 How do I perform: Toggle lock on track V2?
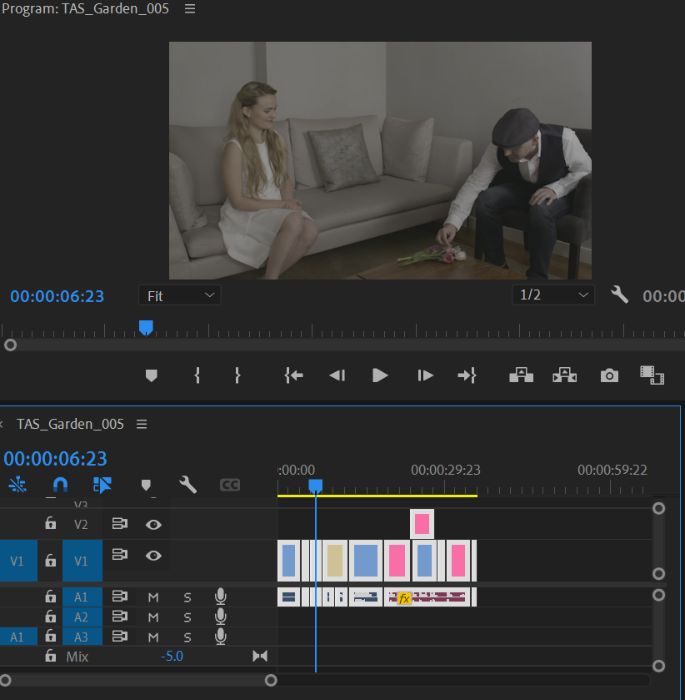[50, 523]
